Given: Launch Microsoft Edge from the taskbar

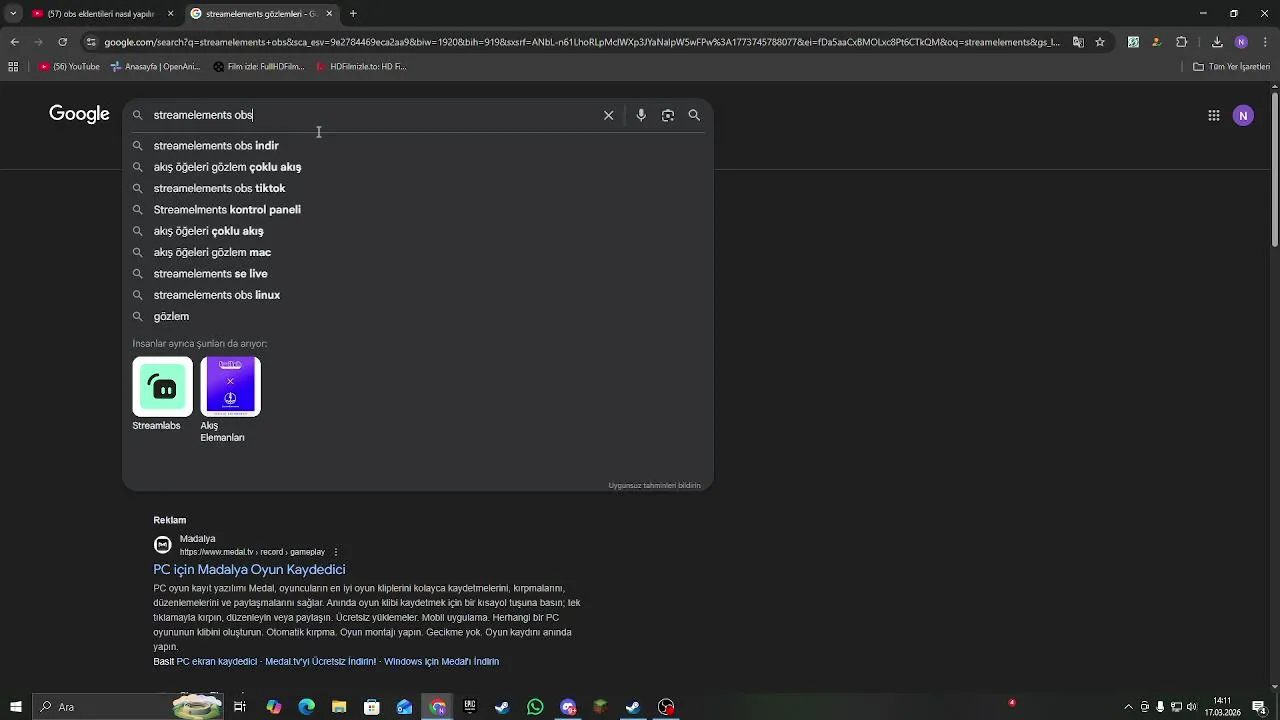Looking at the screenshot, I should pos(306,707).
